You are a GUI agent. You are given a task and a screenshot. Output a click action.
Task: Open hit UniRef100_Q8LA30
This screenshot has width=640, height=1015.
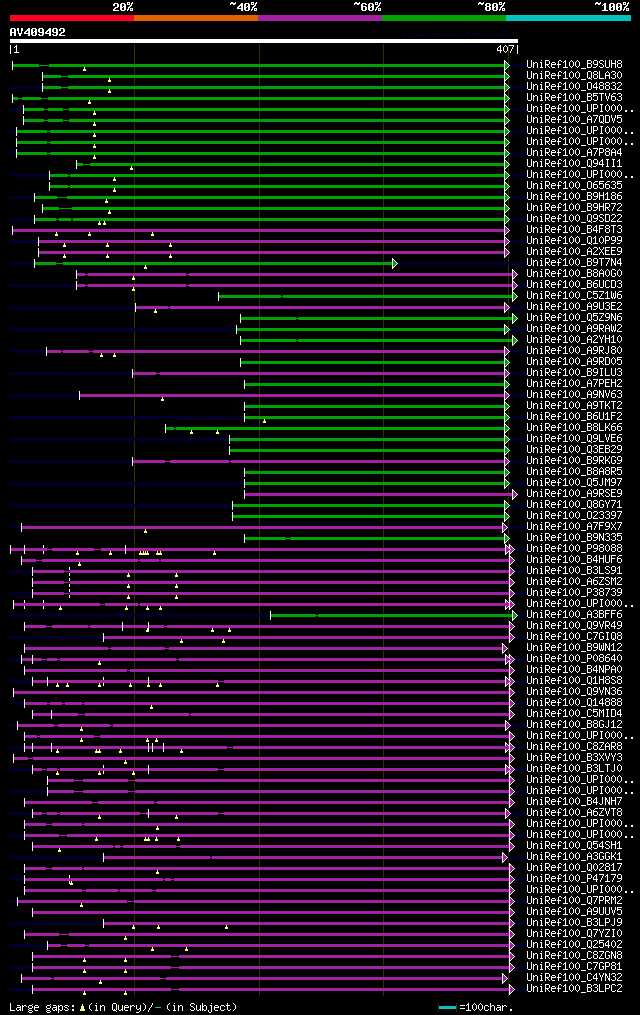pyautogui.click(x=574, y=76)
